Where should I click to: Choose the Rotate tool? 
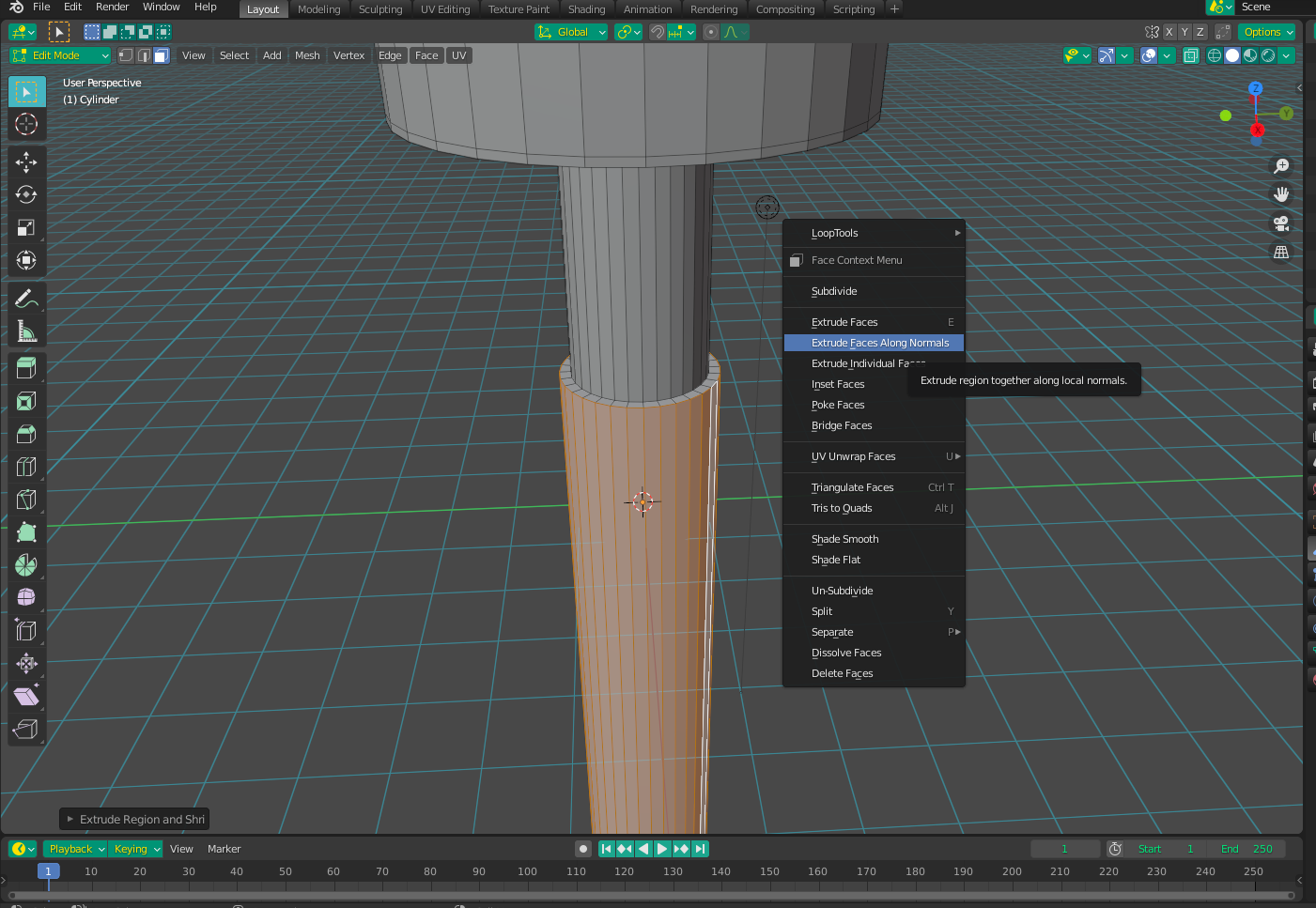click(x=26, y=194)
